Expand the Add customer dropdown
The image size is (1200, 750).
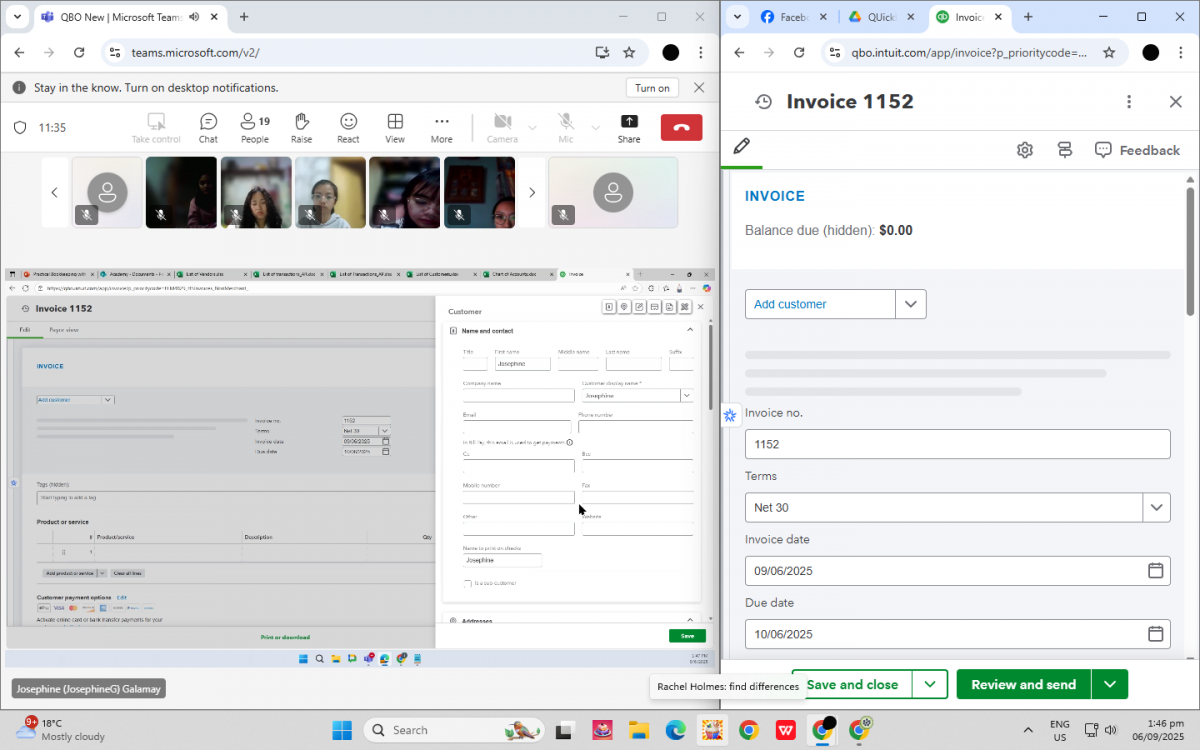pyautogui.click(x=910, y=304)
